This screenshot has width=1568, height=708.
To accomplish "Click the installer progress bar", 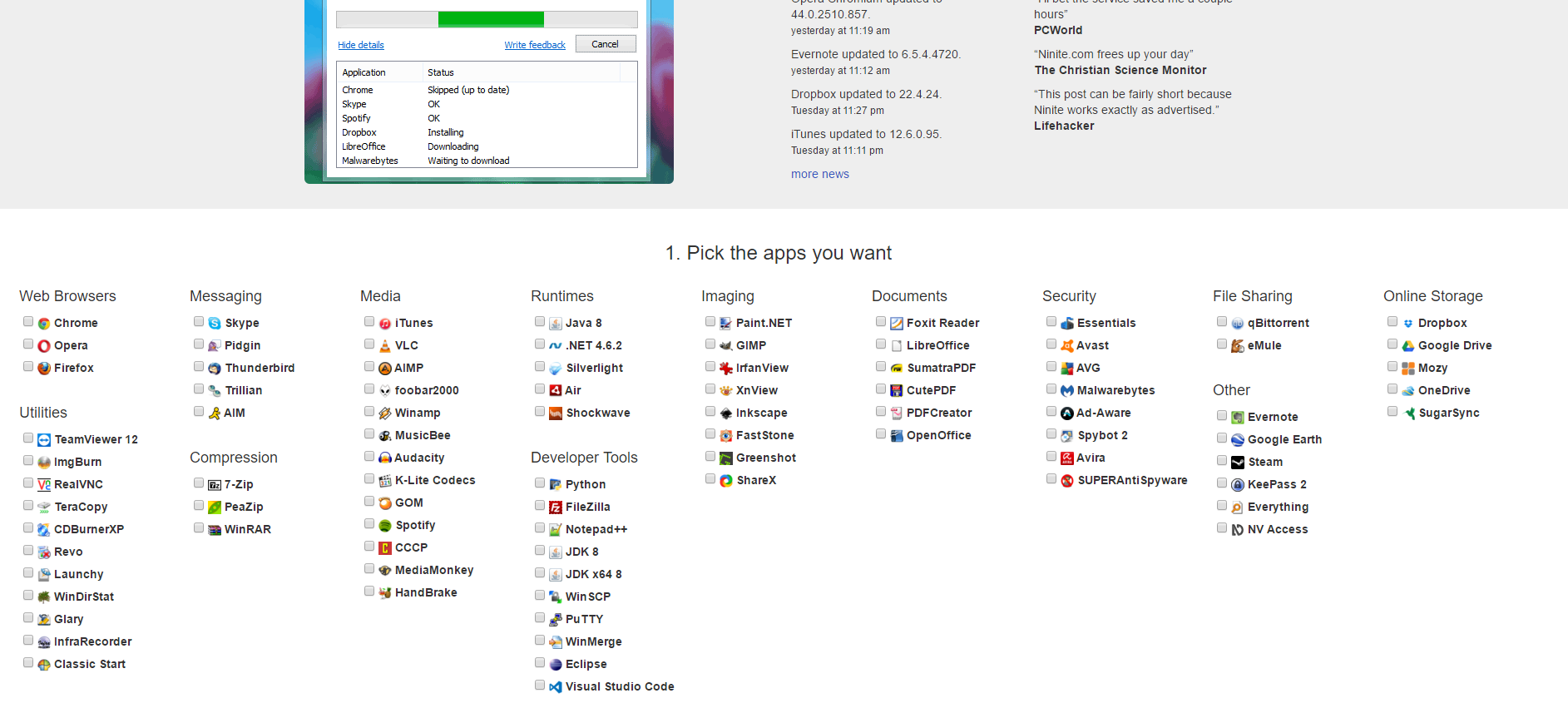I will coord(487,19).
